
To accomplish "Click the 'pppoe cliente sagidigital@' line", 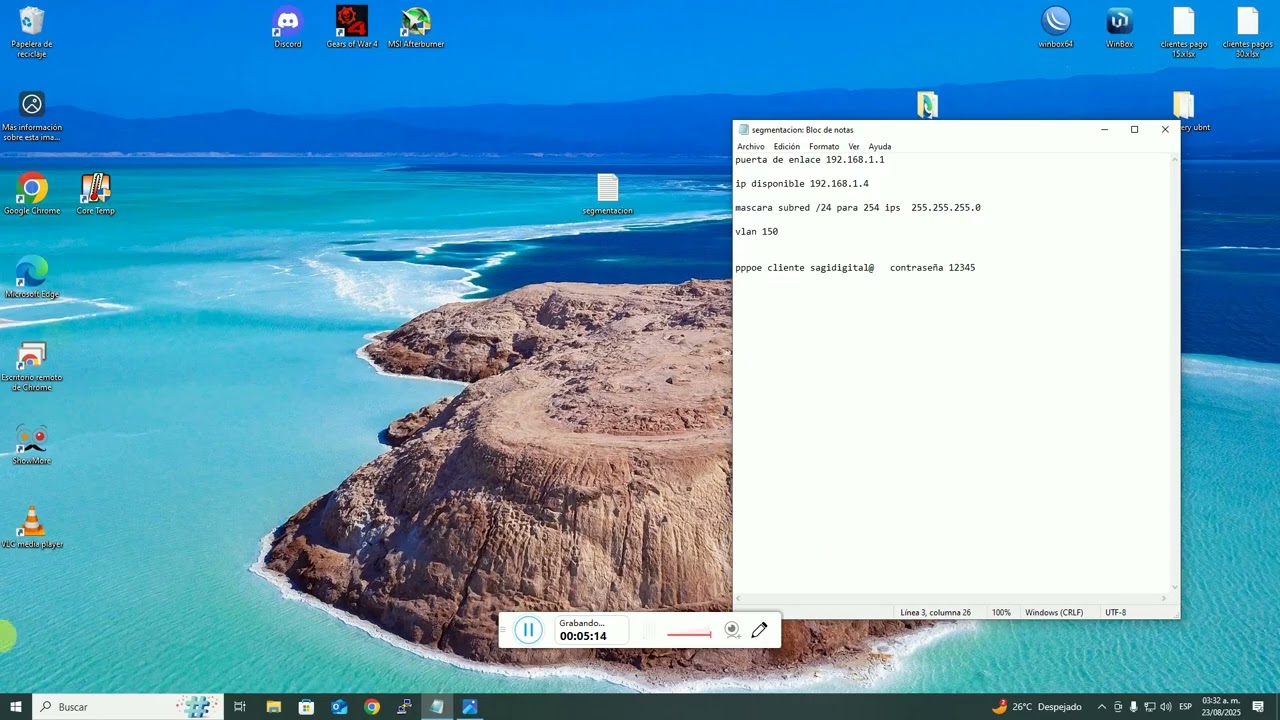I will pyautogui.click(x=855, y=268).
